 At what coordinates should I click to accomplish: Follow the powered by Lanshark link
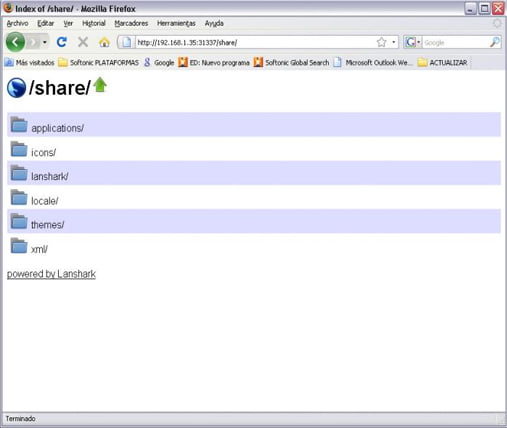(51, 274)
